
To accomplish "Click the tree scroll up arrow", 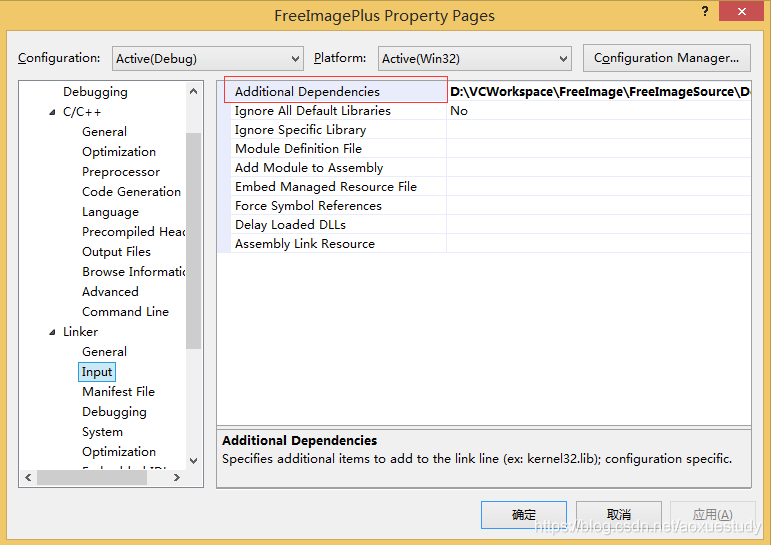I will click(x=193, y=91).
